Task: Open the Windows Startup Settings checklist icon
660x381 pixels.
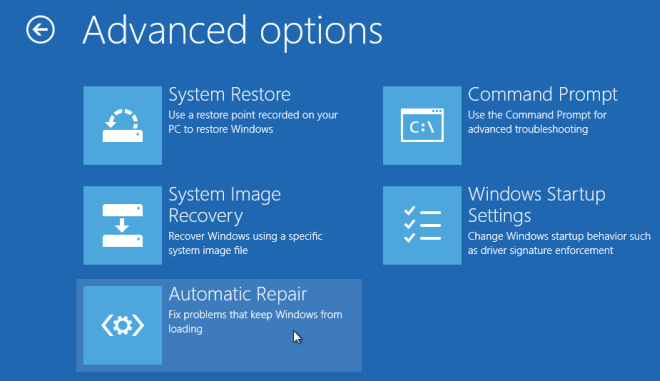Action: pyautogui.click(x=422, y=225)
